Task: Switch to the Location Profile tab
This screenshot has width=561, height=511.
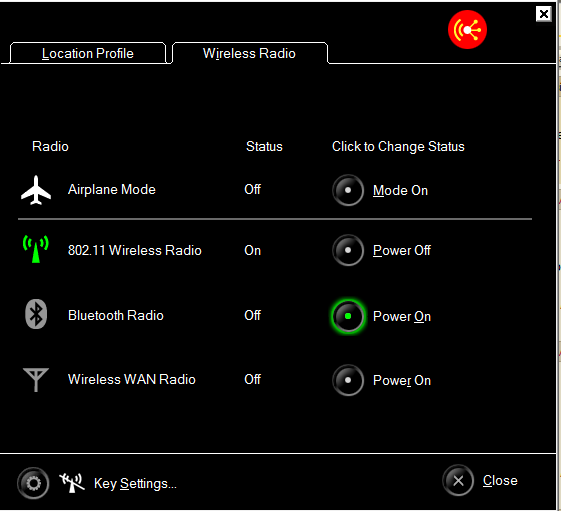Action: point(88,53)
